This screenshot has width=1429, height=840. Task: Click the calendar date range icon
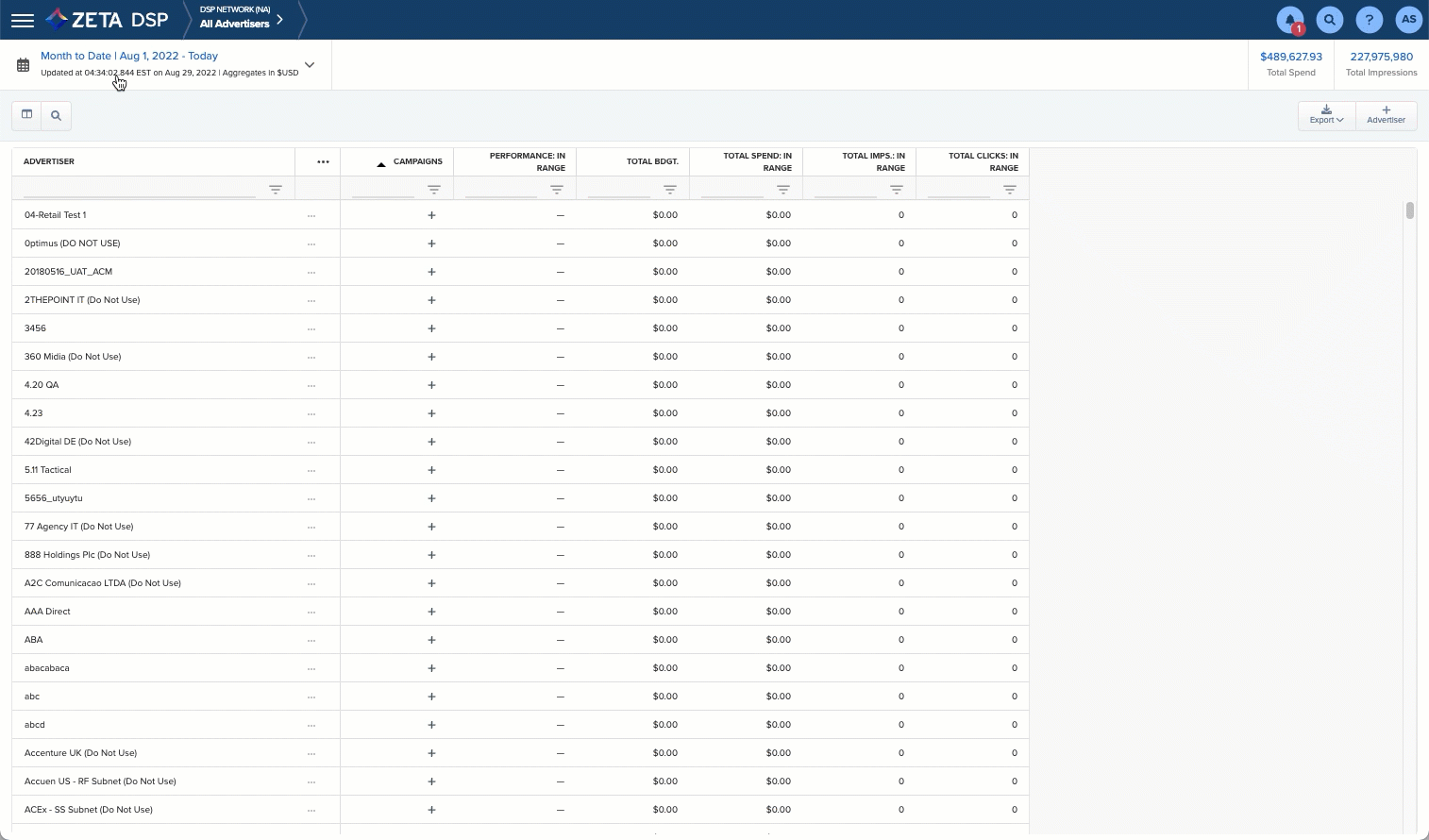(x=24, y=65)
